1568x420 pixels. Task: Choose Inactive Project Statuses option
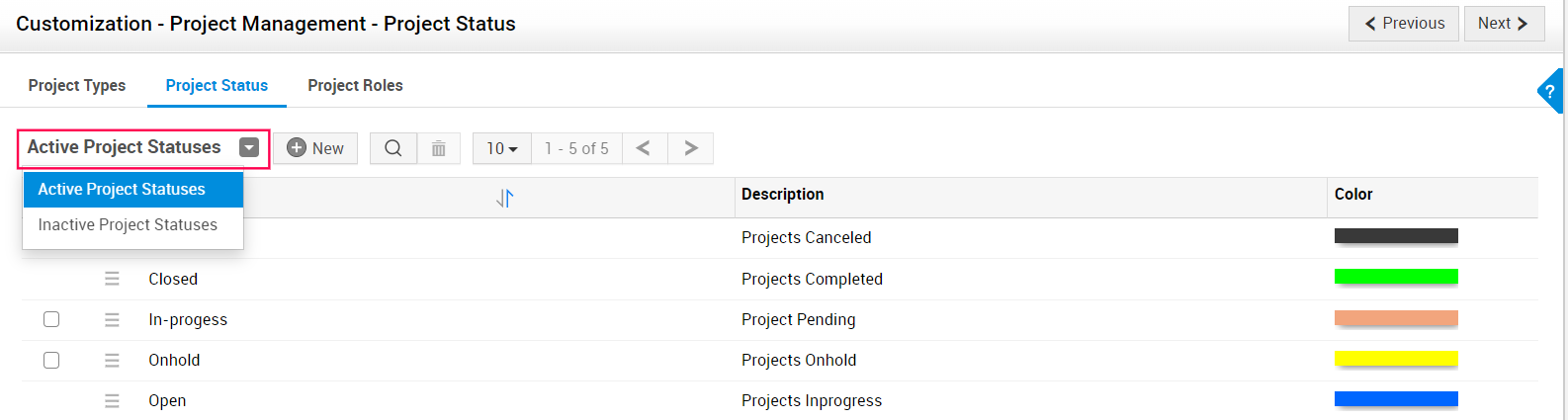coord(128,225)
